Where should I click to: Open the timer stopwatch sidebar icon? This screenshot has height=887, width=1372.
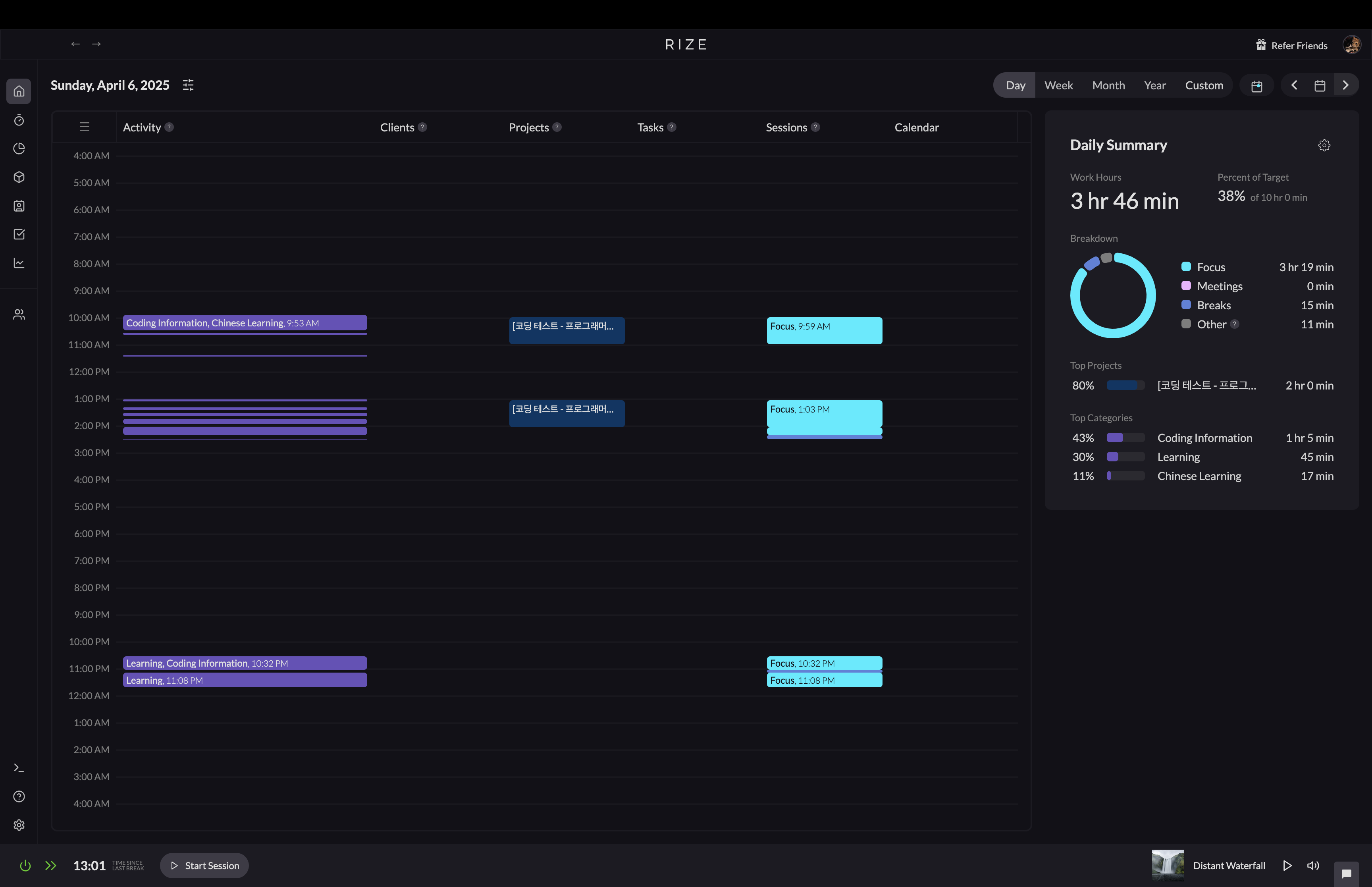(19, 120)
